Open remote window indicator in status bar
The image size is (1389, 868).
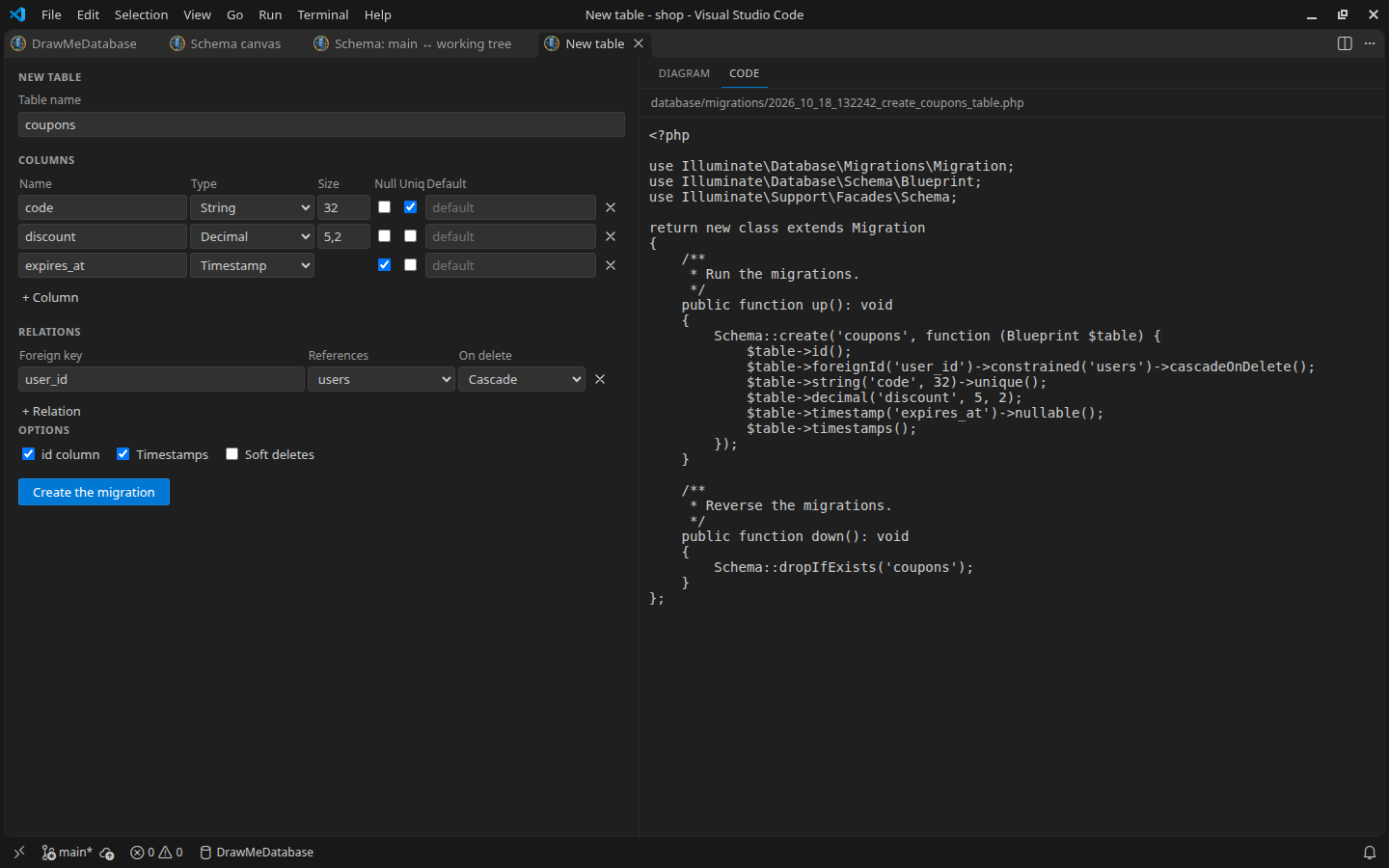point(19,853)
